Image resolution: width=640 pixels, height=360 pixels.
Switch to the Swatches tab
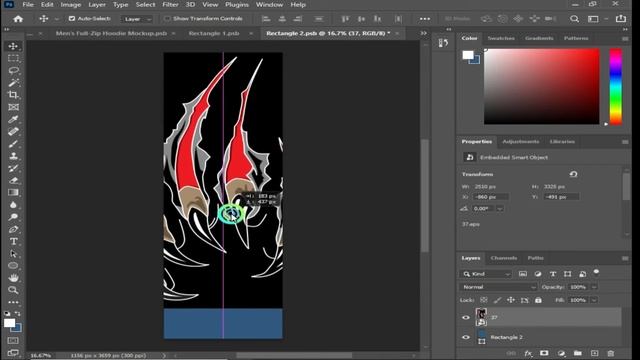[x=501, y=38]
